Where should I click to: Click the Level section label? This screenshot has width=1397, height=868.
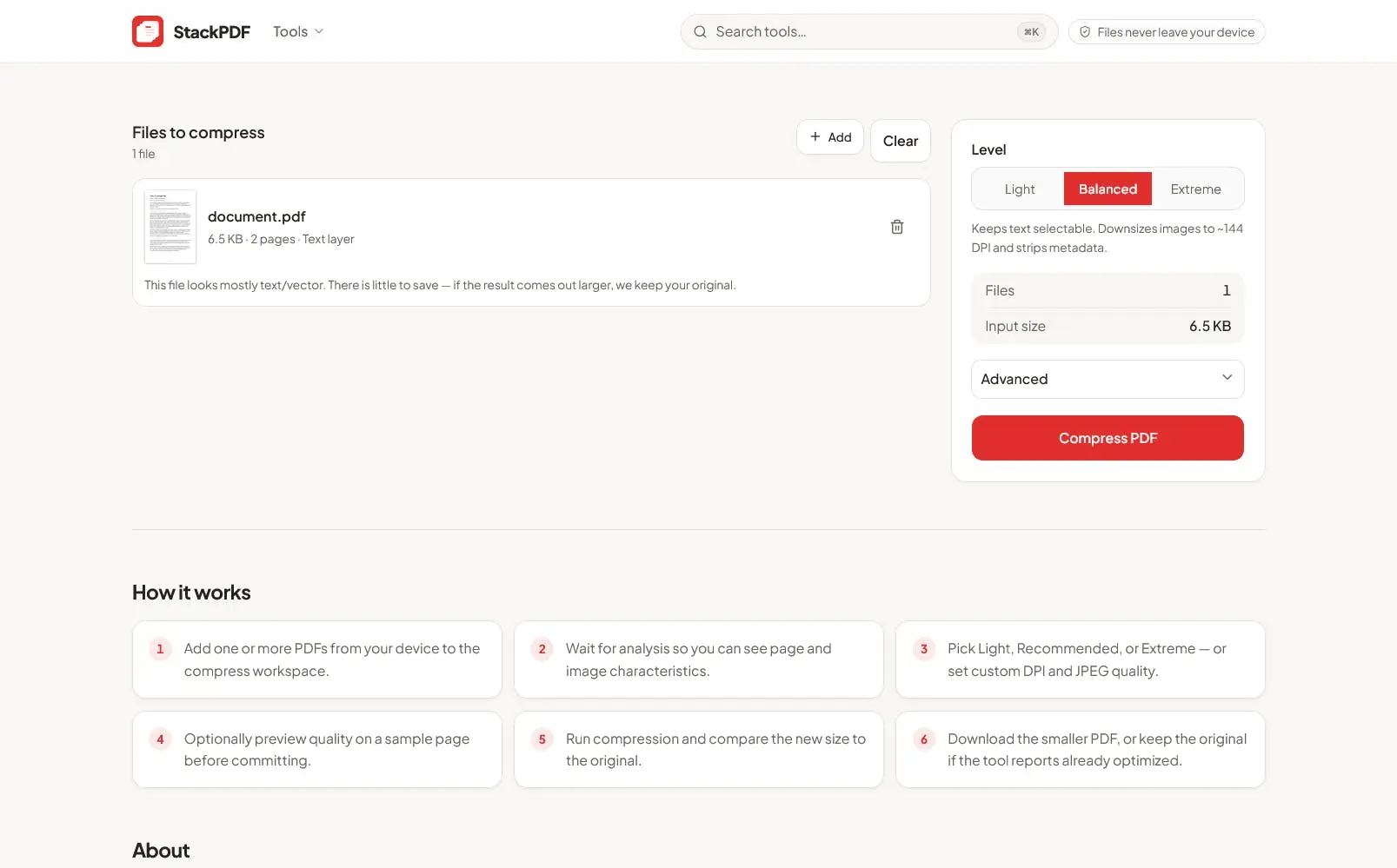pos(988,149)
